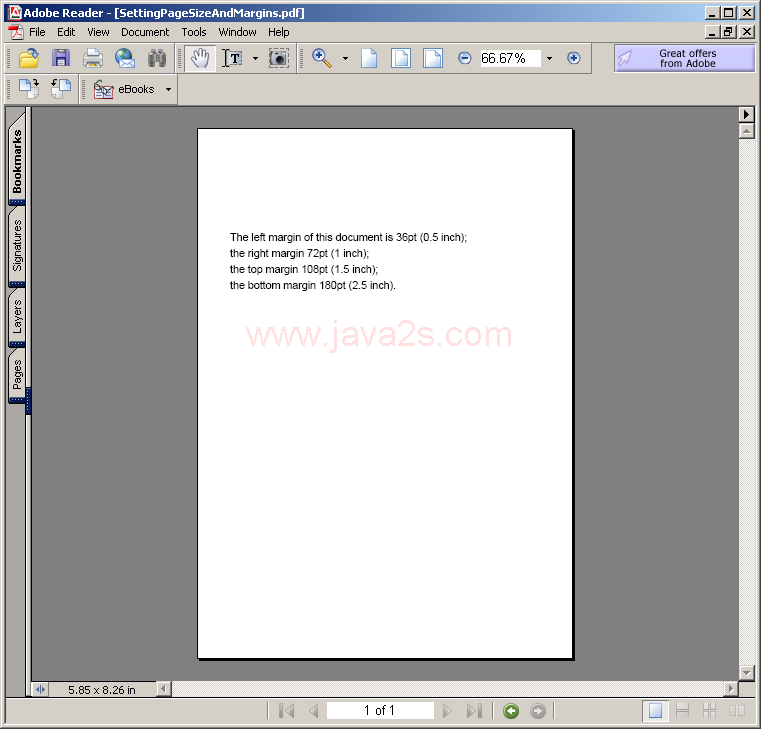The height and width of the screenshot is (729, 761).
Task: Select the Text Select tool
Action: pos(233,58)
